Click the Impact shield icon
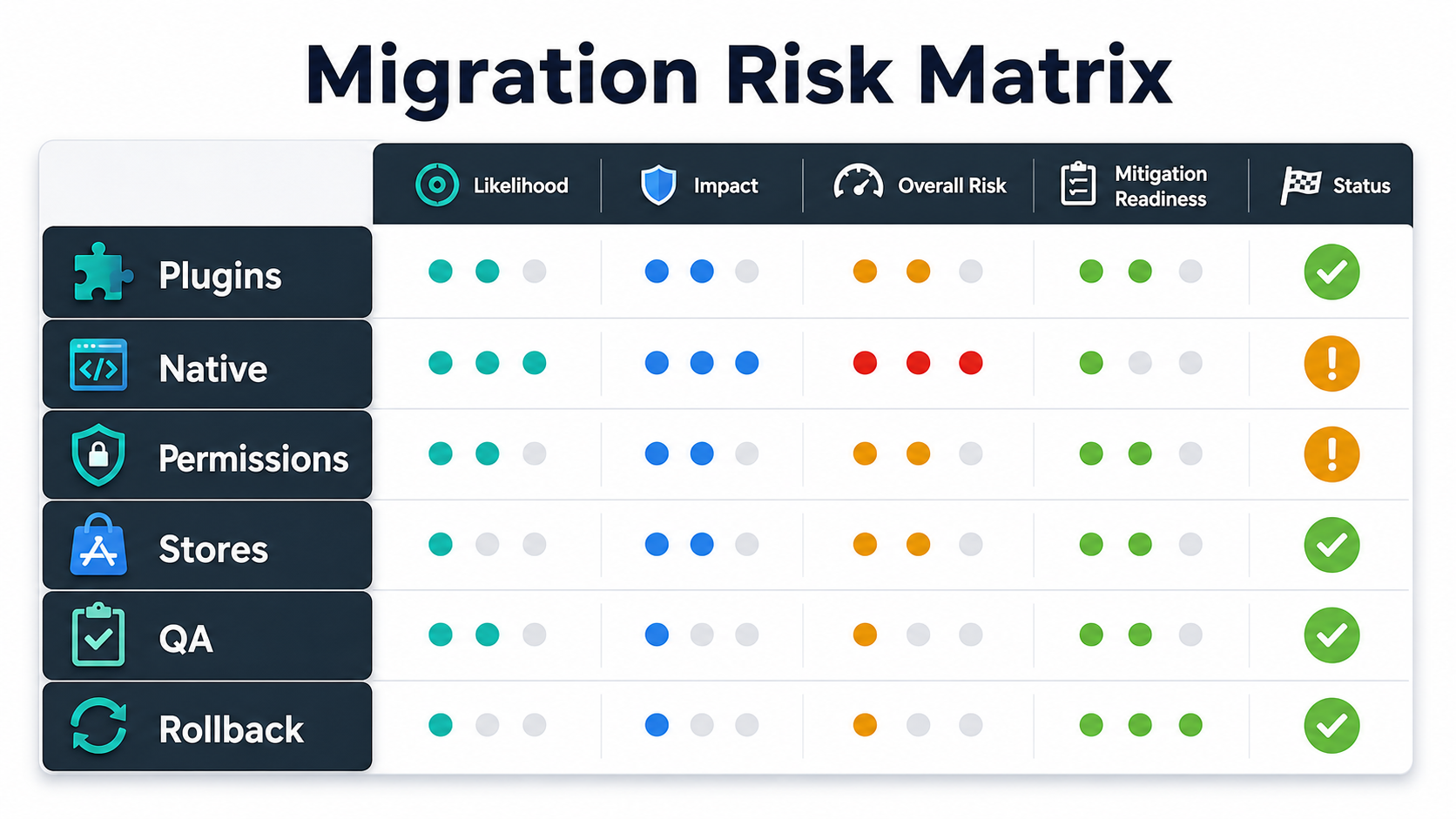1456x819 pixels. tap(658, 185)
